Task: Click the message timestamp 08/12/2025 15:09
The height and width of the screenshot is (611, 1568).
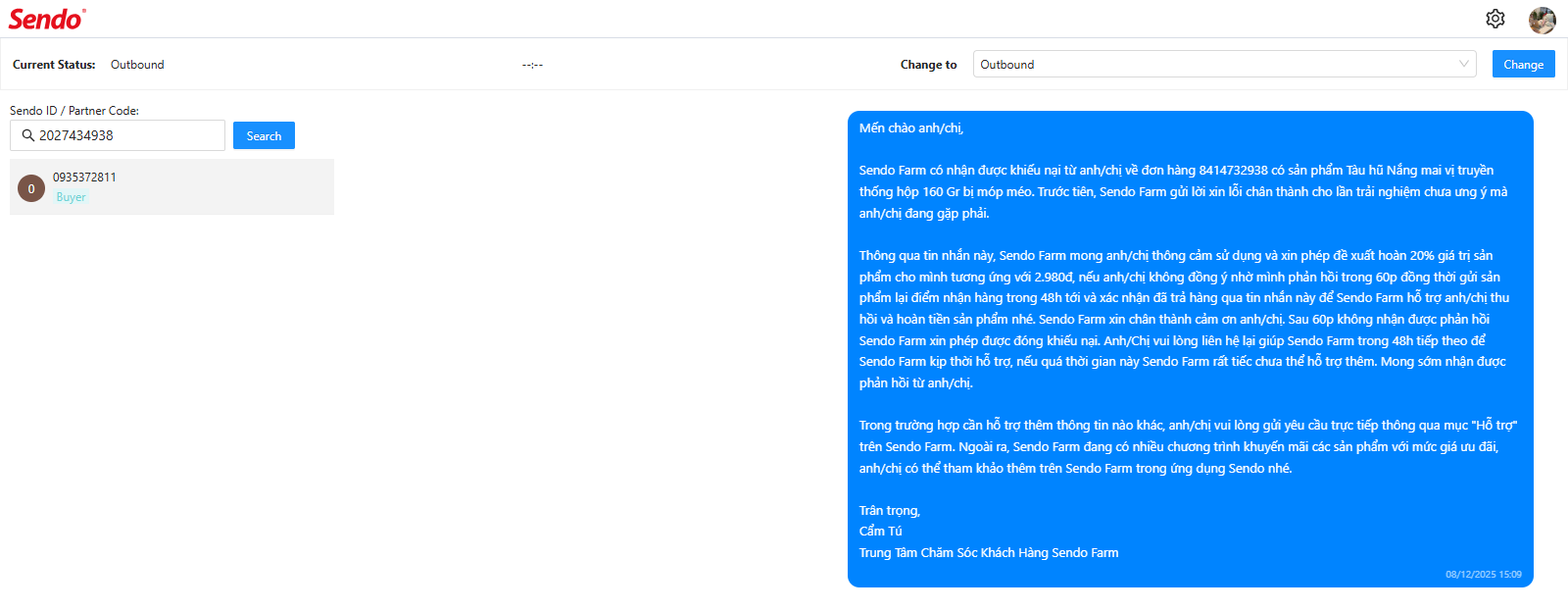Action: click(1484, 575)
